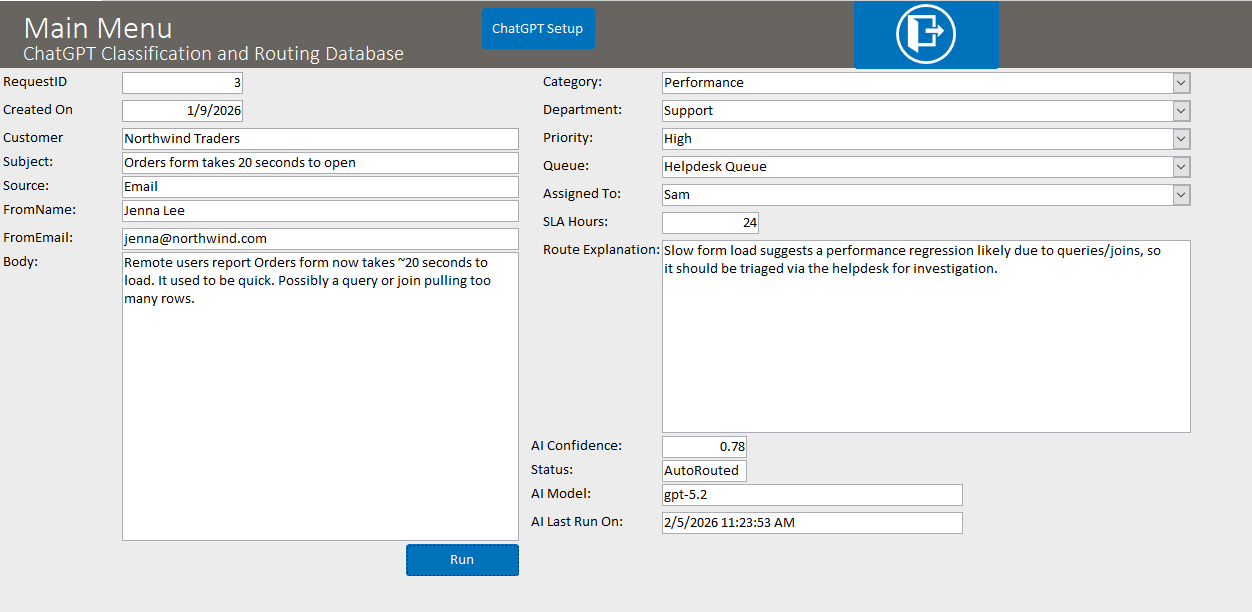
Task: Click the FromEmail address field
Action: [320, 239]
